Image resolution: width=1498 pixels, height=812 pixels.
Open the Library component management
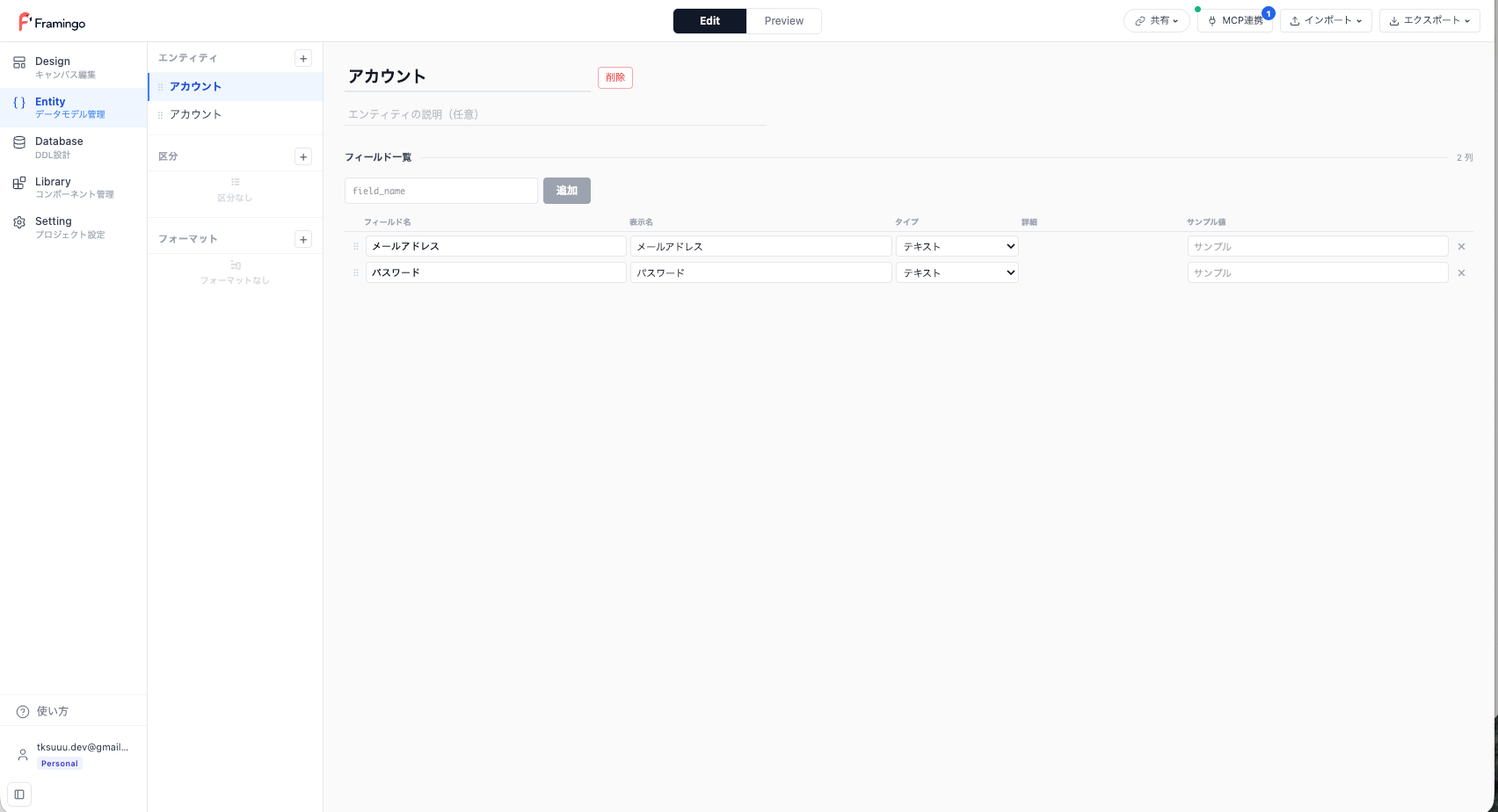(x=73, y=187)
